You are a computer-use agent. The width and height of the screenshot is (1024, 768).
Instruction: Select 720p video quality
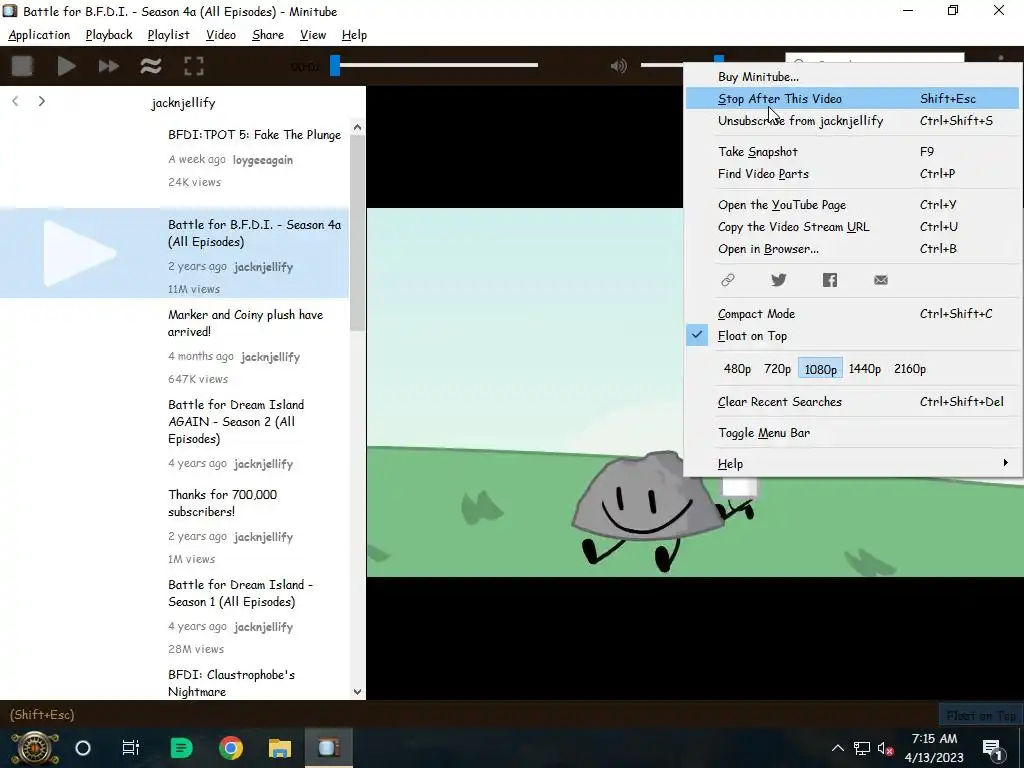click(x=777, y=369)
